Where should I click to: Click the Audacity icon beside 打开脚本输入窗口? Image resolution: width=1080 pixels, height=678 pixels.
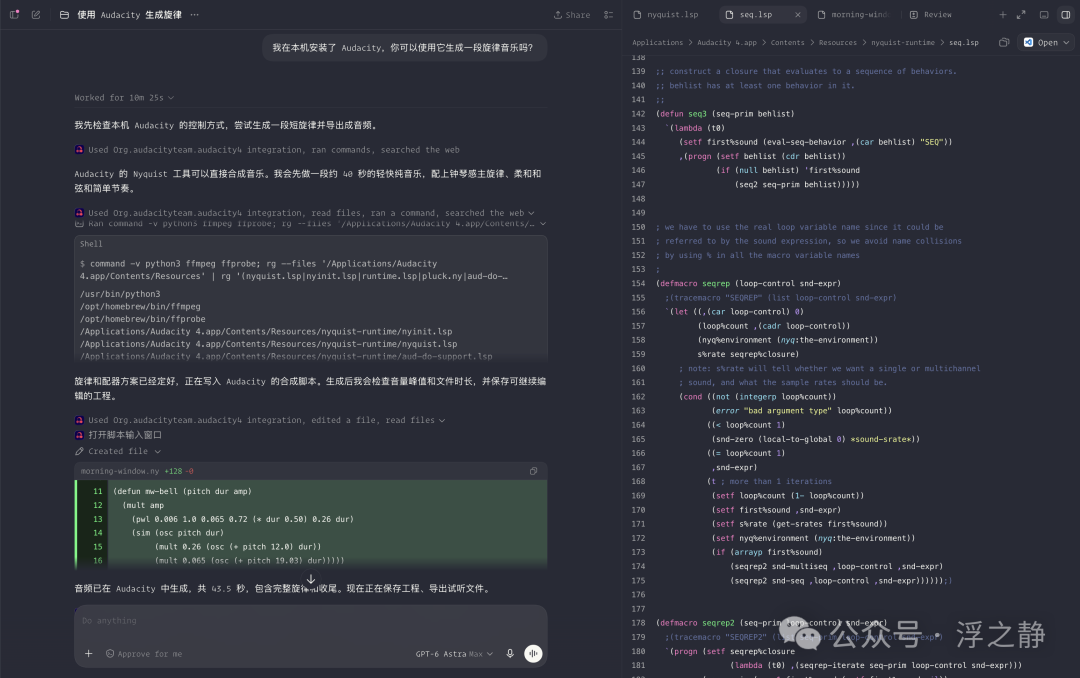[79, 435]
